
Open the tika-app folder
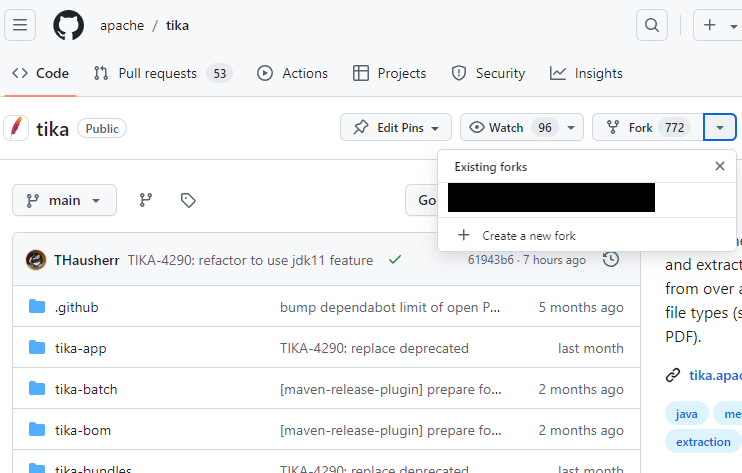tap(80, 348)
